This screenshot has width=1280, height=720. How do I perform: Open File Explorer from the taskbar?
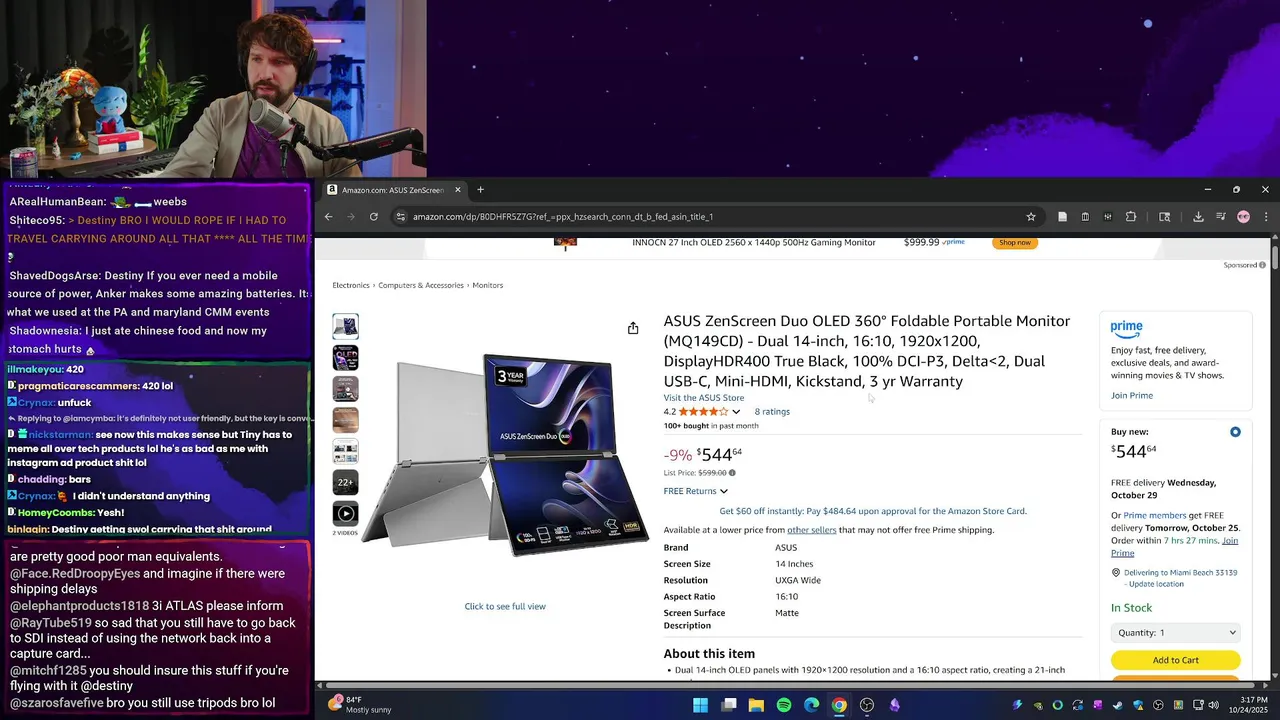[x=756, y=705]
